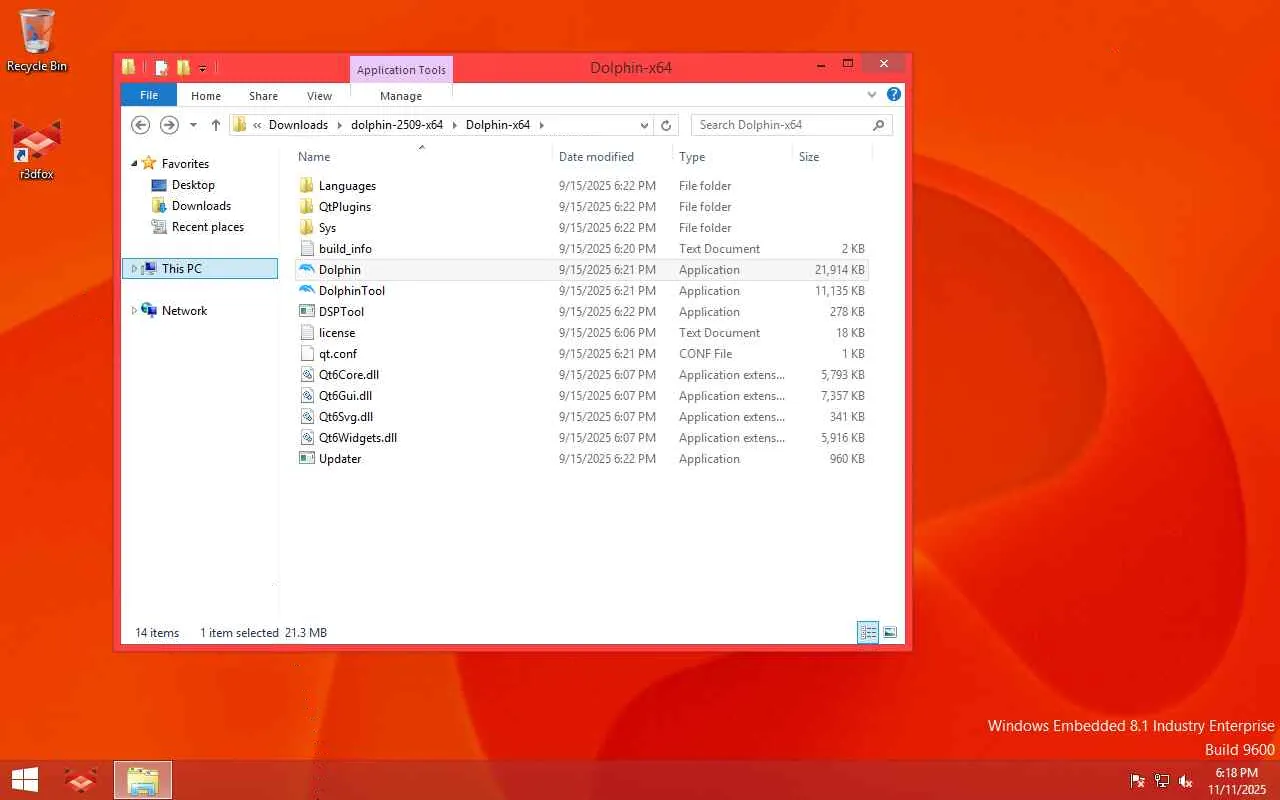
Task: Expand the ribbon with the chevron
Action: [872, 95]
